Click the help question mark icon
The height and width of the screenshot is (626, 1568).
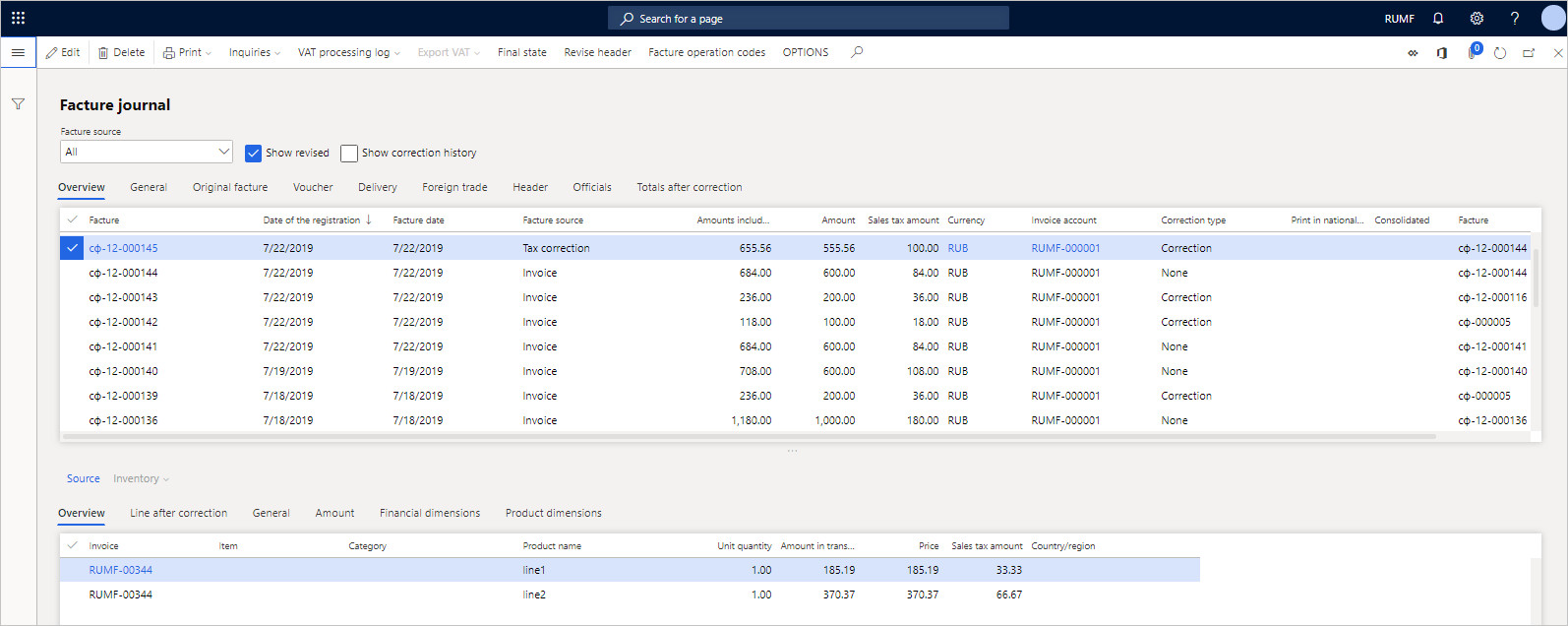pos(1515,18)
